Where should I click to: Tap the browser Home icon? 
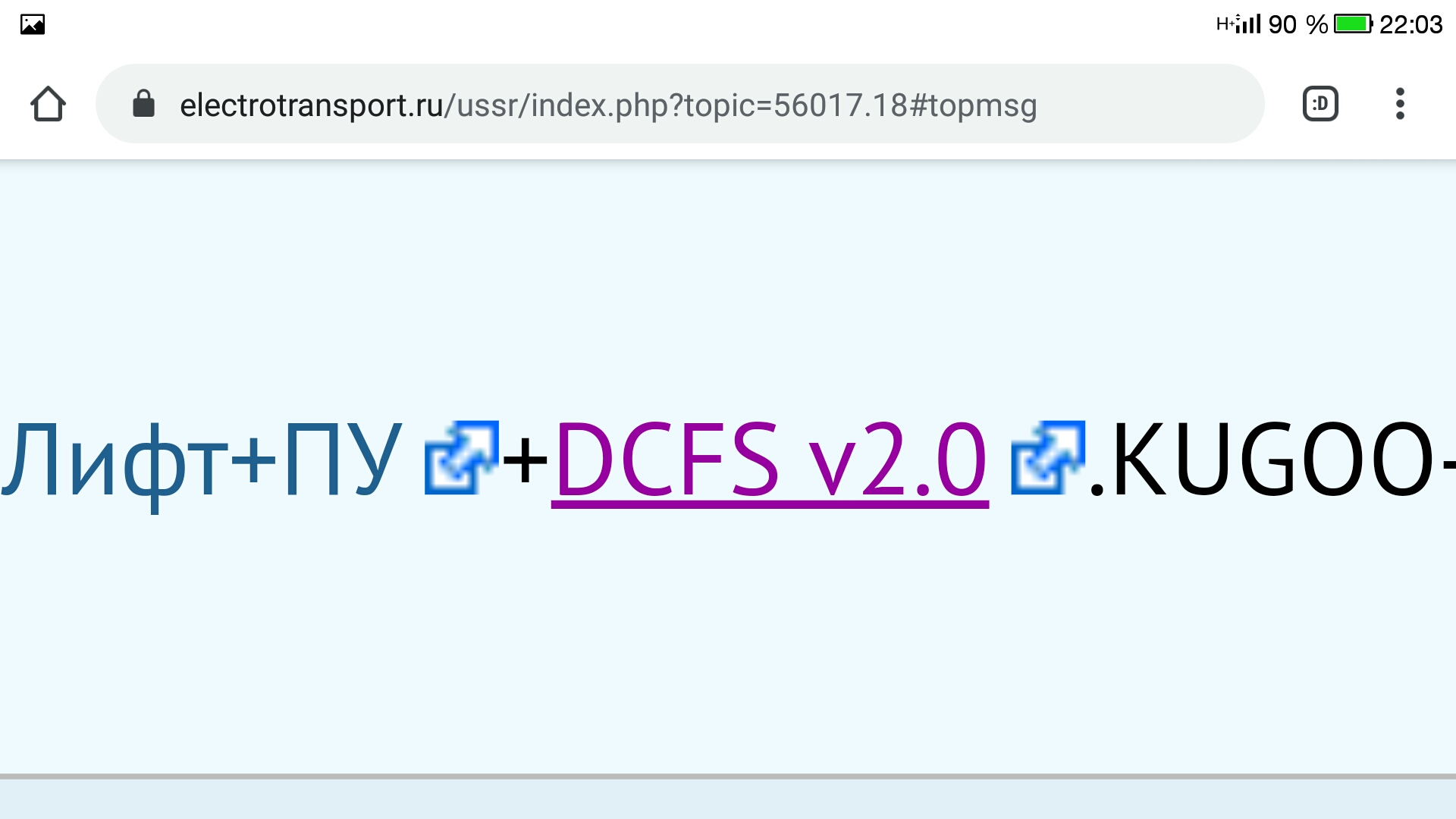tap(48, 104)
